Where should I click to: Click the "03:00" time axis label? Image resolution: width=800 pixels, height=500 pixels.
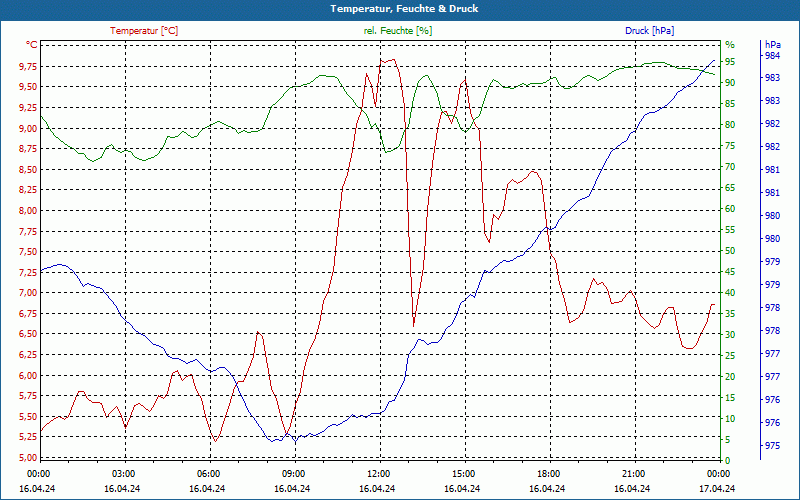122,473
